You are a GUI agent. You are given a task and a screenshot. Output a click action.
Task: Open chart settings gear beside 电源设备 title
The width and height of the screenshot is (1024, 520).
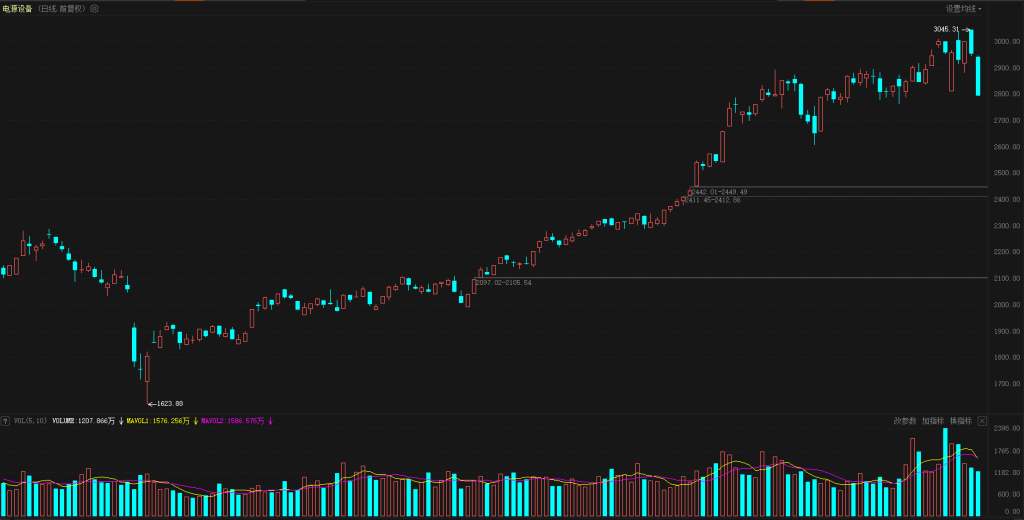tap(94, 8)
